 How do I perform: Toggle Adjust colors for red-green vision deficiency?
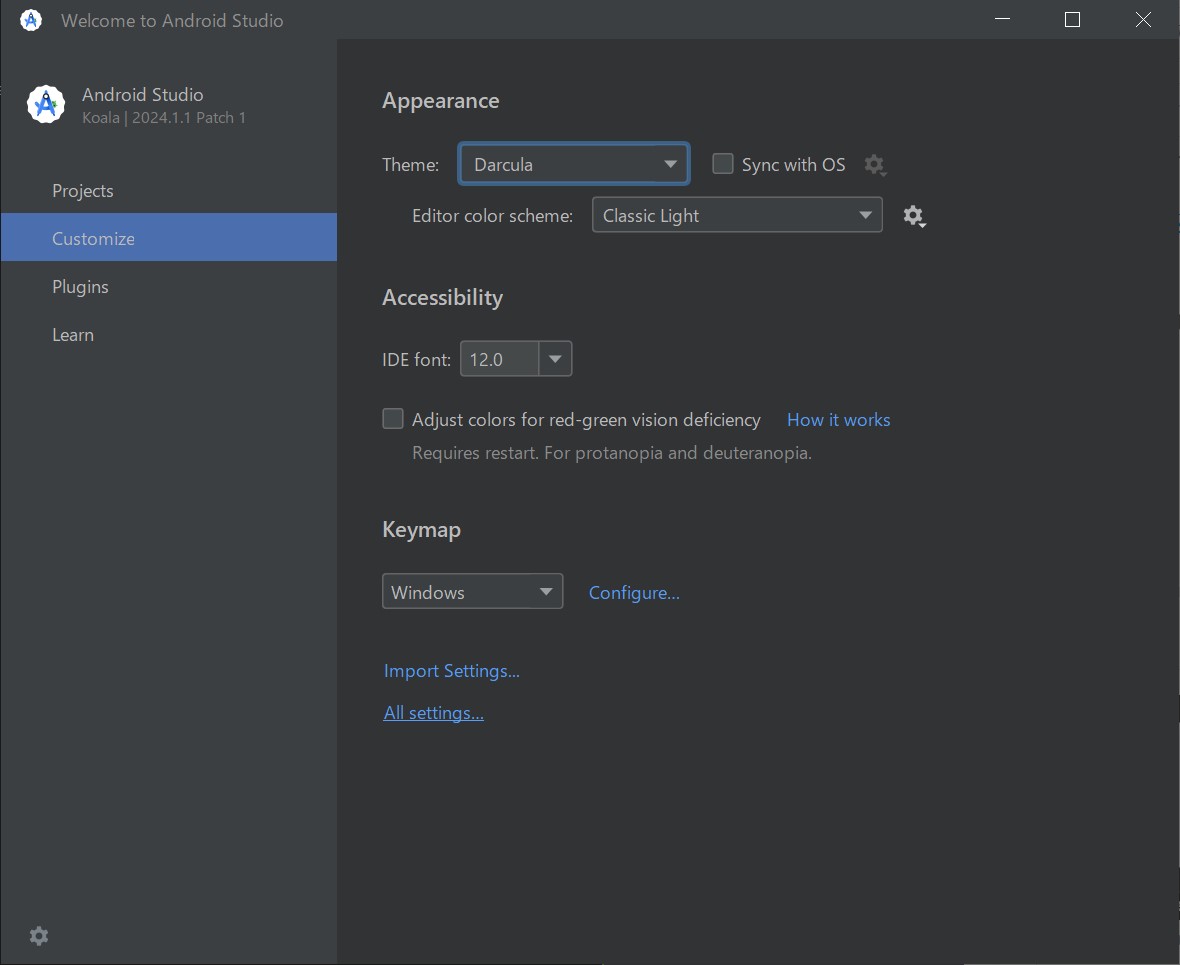click(393, 419)
